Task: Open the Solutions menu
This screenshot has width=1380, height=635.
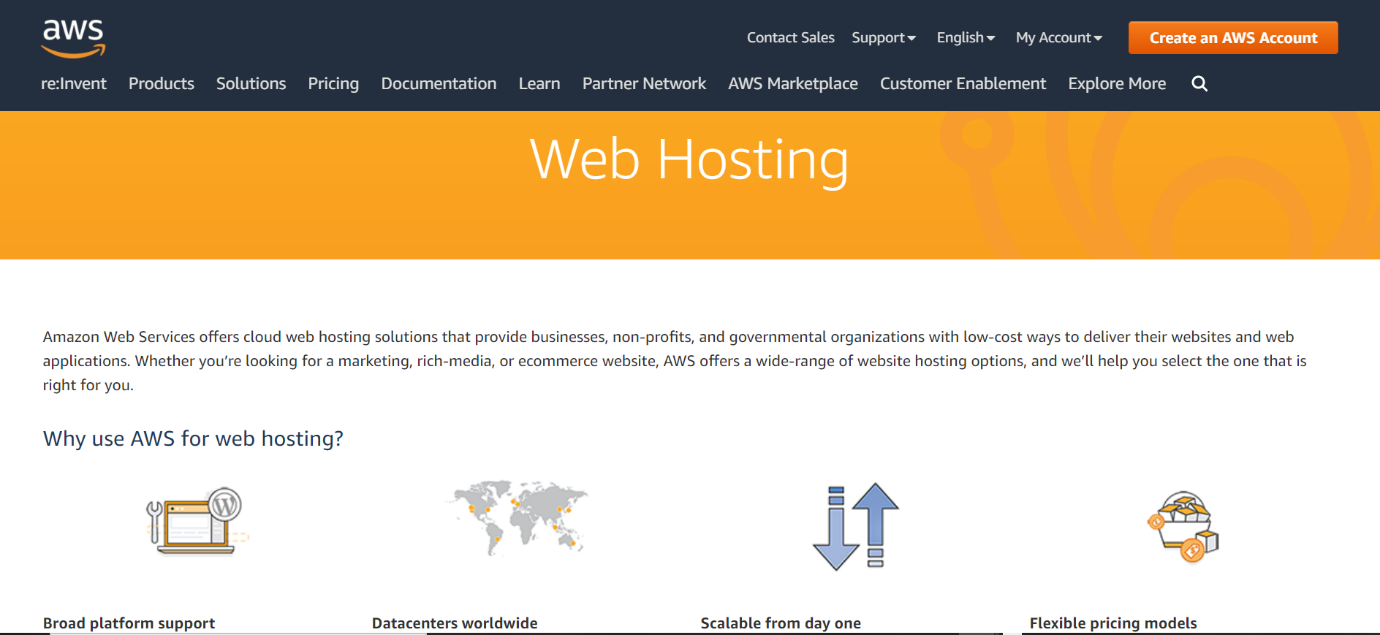Action: [251, 84]
